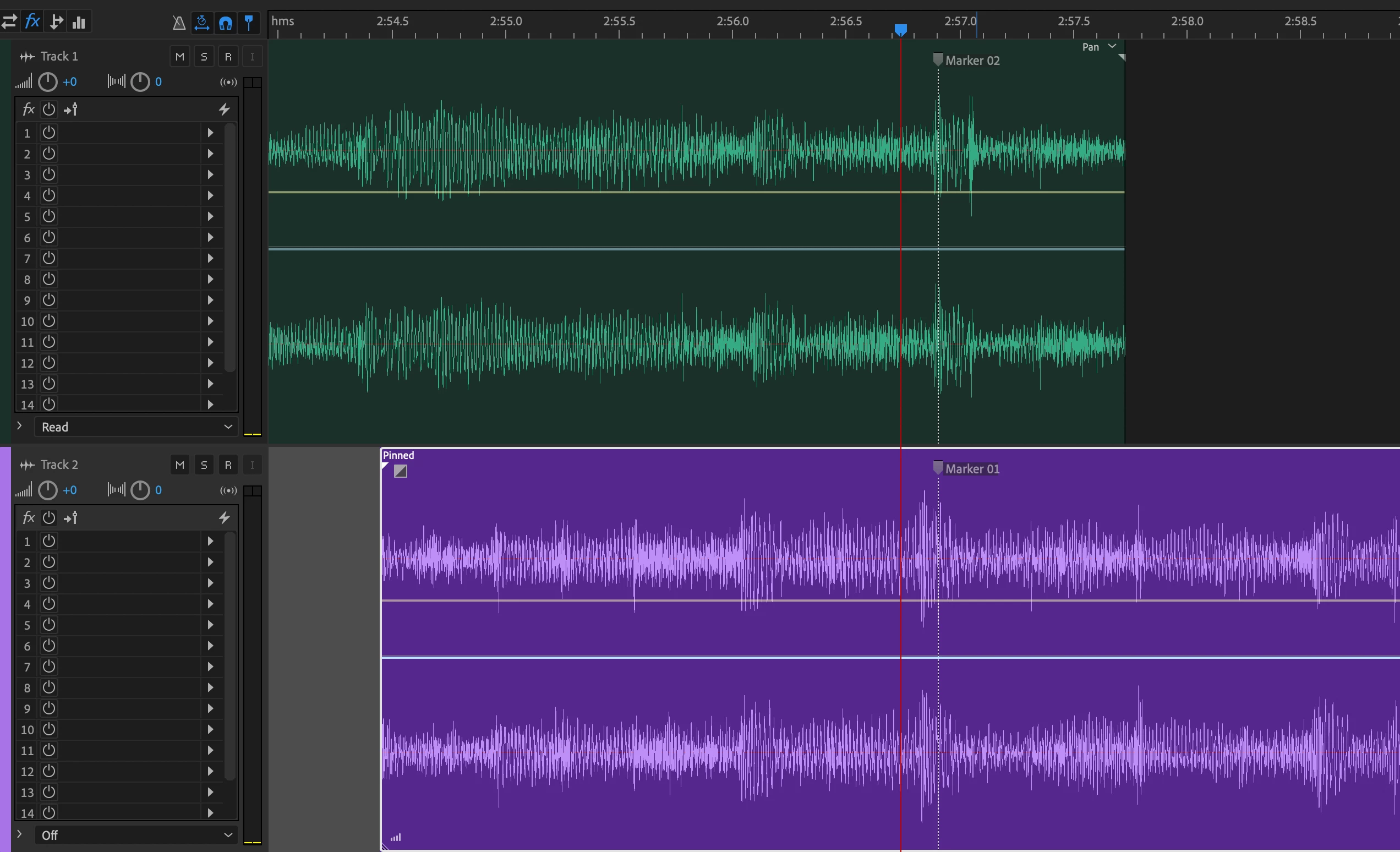Toggle global clip stretching stopwatch icon

(x=202, y=23)
